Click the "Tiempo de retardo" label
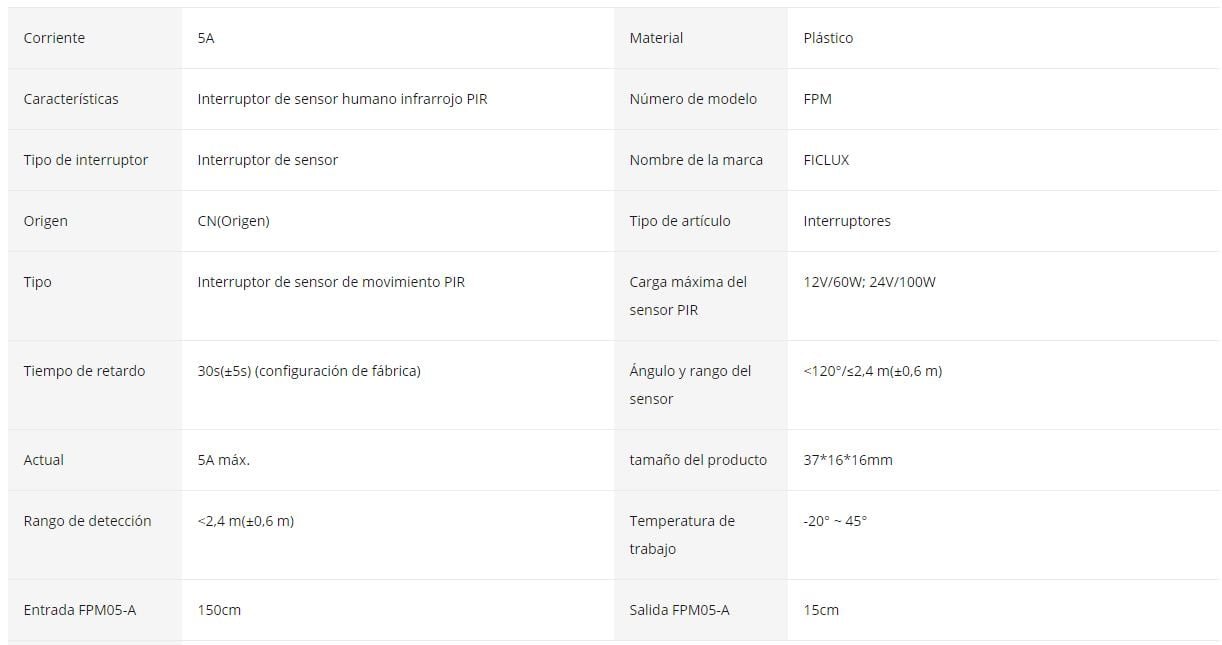The height and width of the screenshot is (645, 1222). pyautogui.click(x=84, y=371)
